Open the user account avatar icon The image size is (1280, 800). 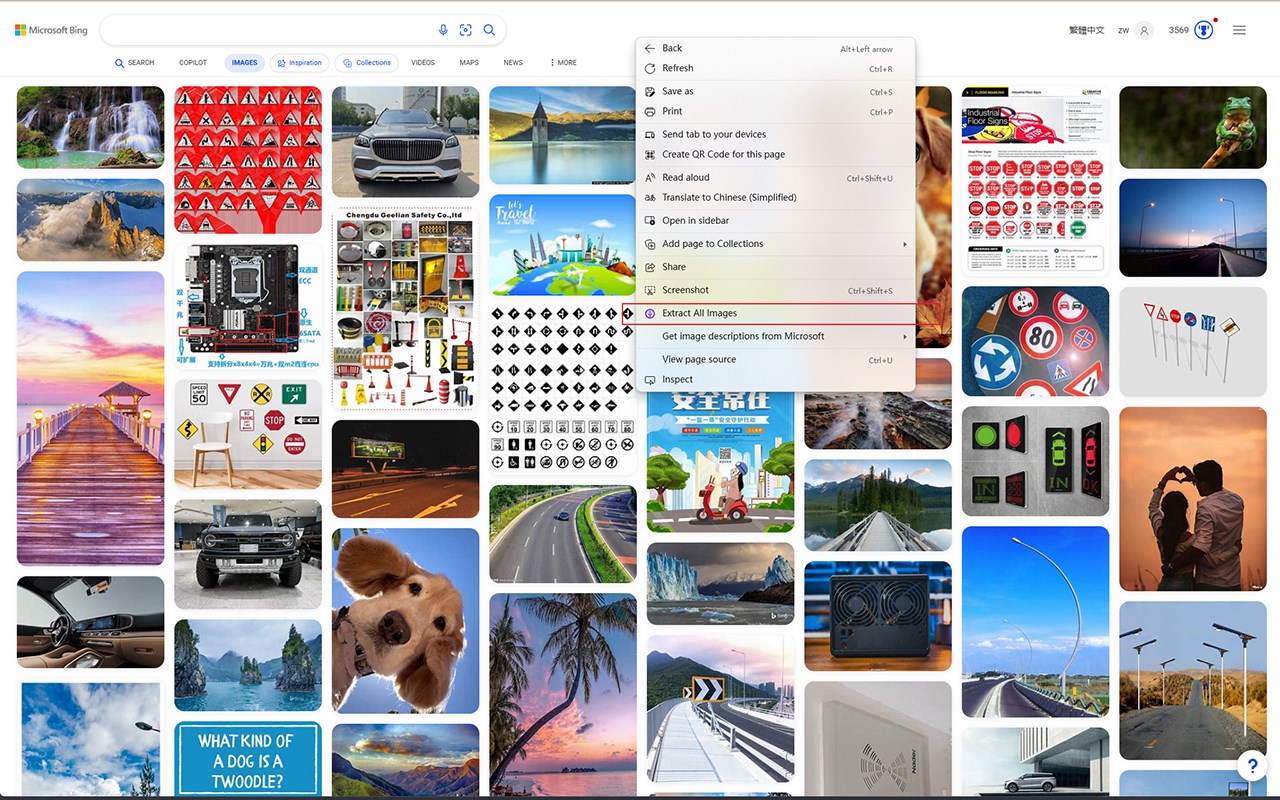[x=1145, y=30]
